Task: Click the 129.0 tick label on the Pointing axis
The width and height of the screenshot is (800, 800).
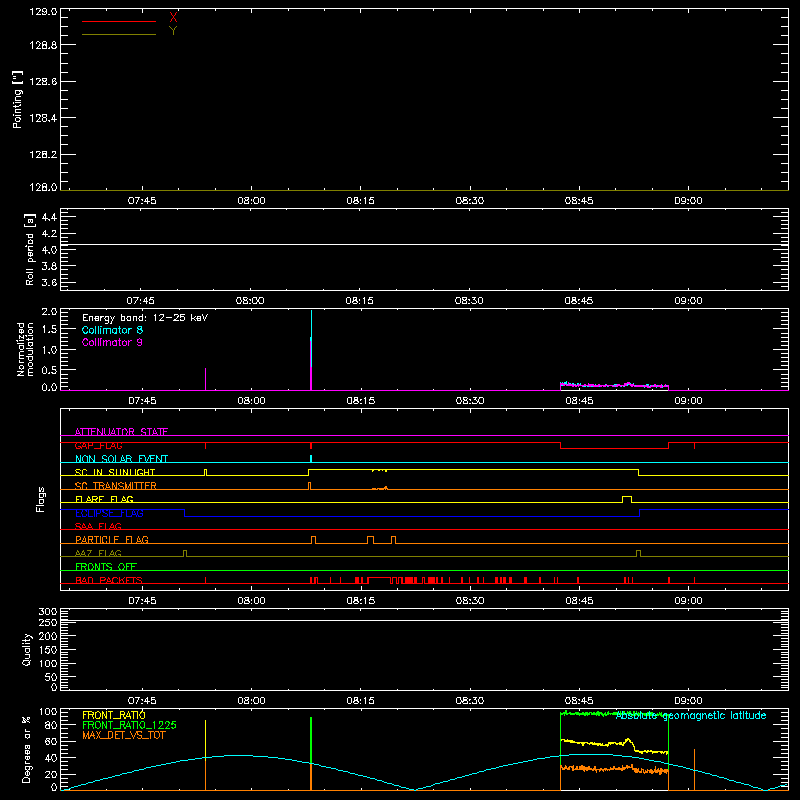Action: 43,12
